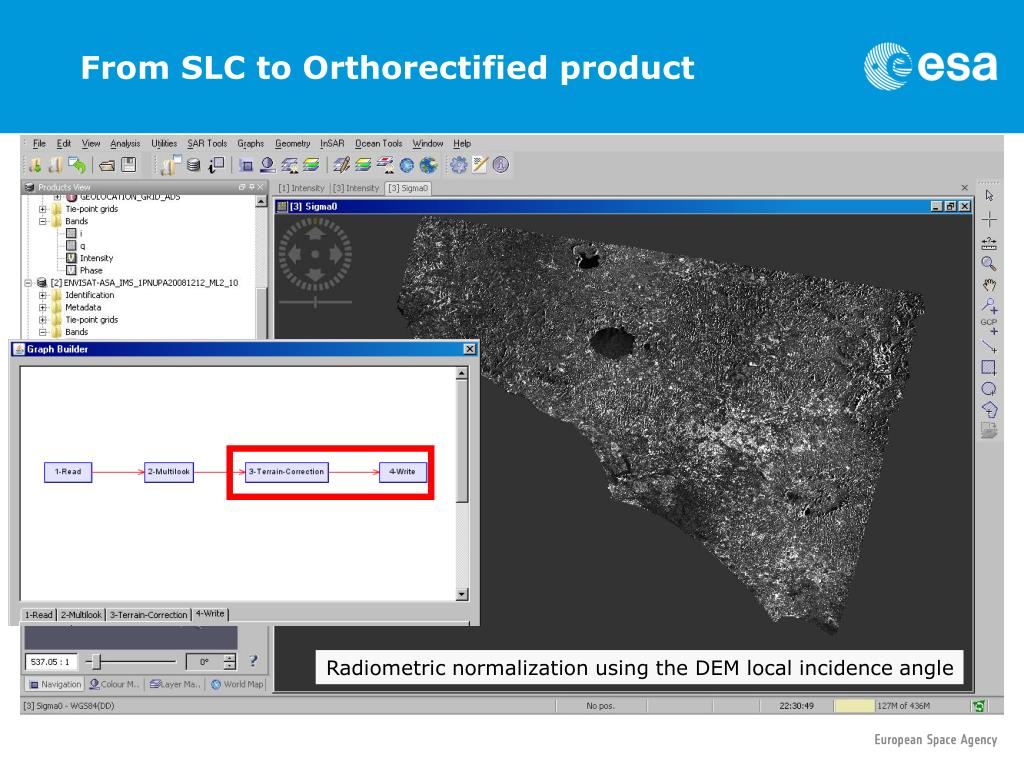Choose the crosshair tool in right toolbar

(989, 219)
